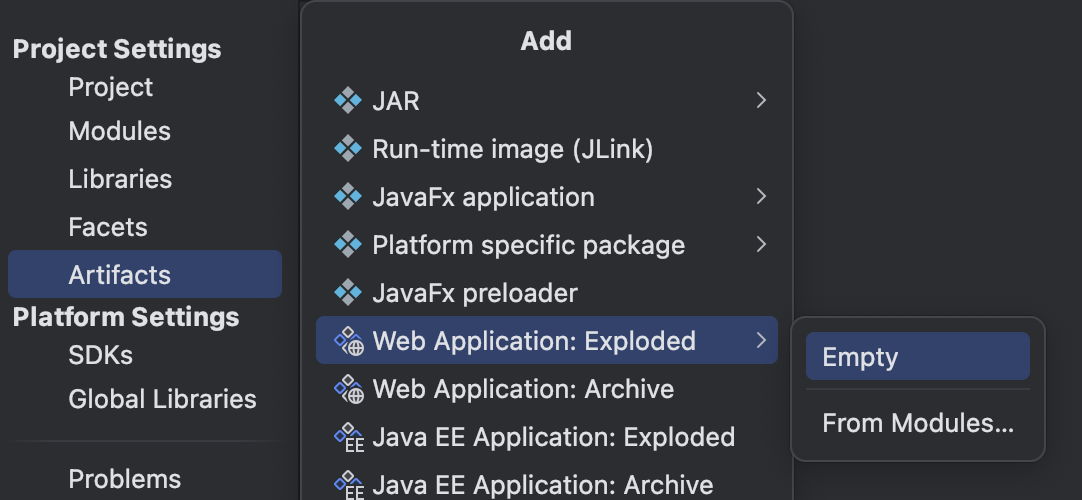
Task: Choose JavaFx preloader from Add menu
Action: pos(547,292)
